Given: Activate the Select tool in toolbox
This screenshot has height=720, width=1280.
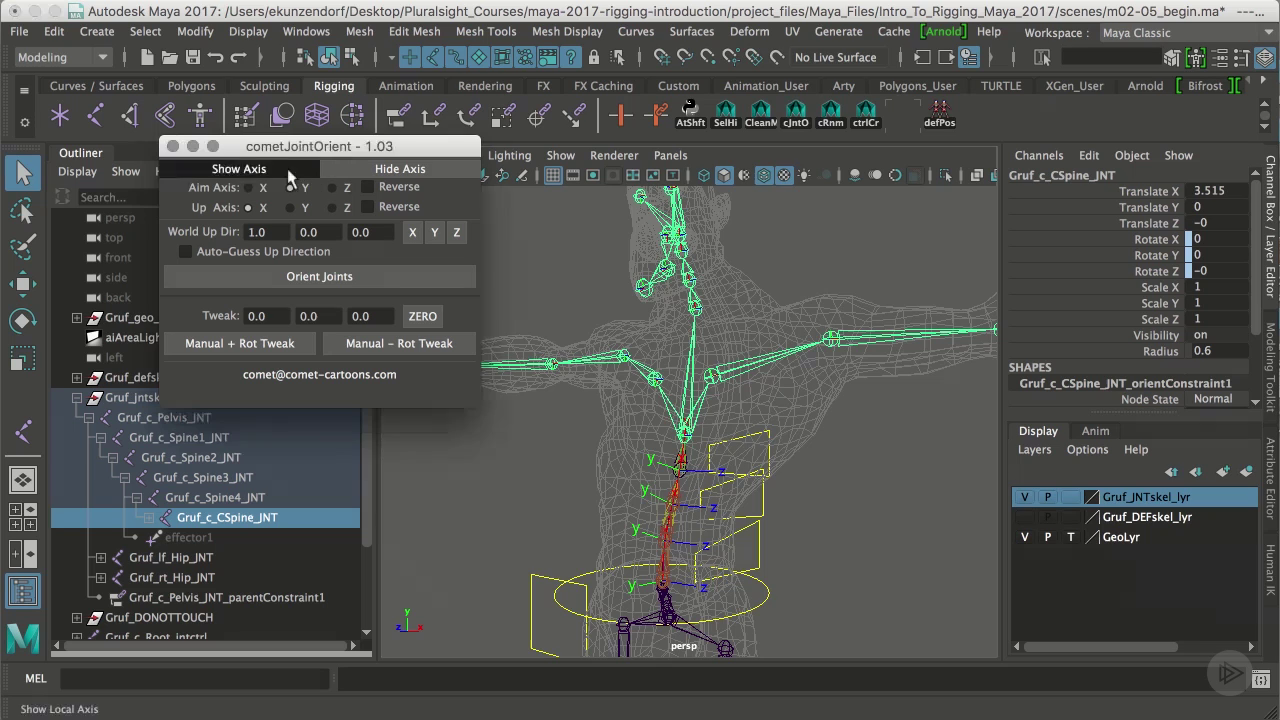Looking at the screenshot, I should pyautogui.click(x=23, y=173).
